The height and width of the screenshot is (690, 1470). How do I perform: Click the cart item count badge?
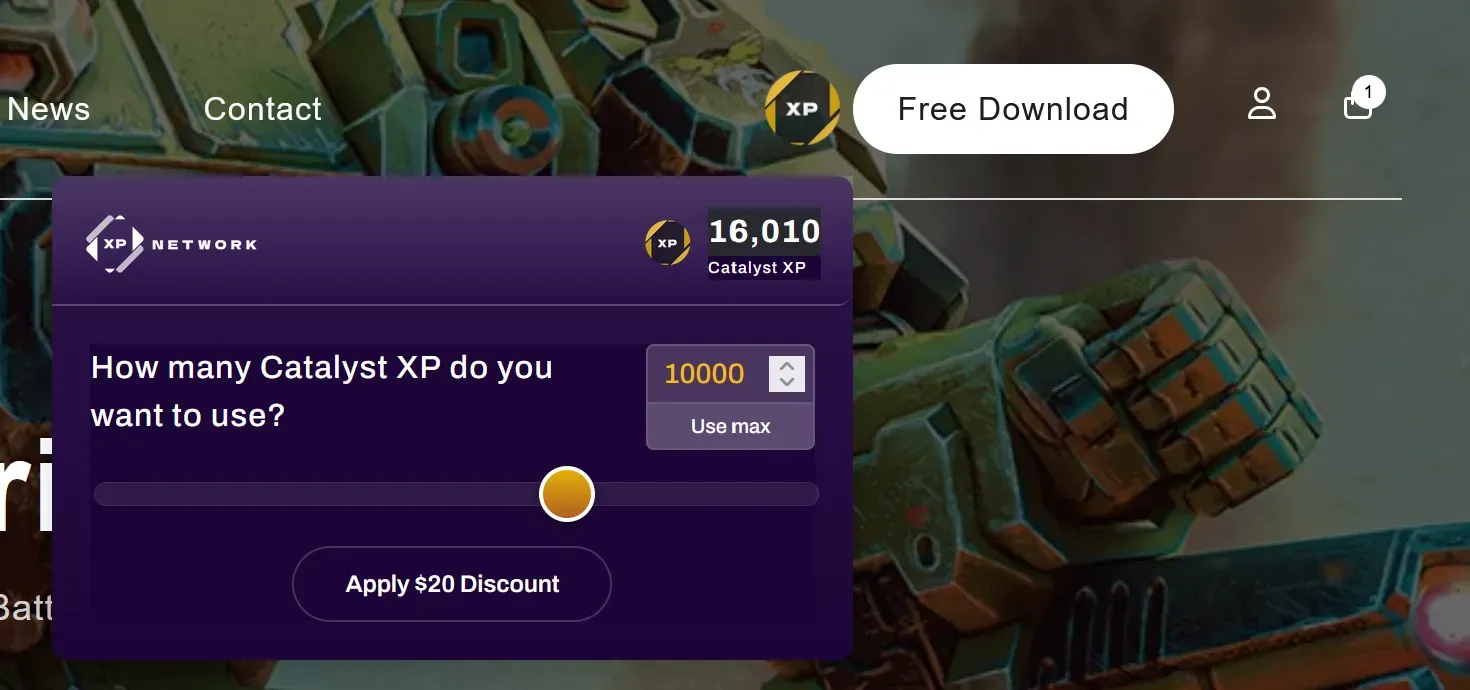[1368, 93]
